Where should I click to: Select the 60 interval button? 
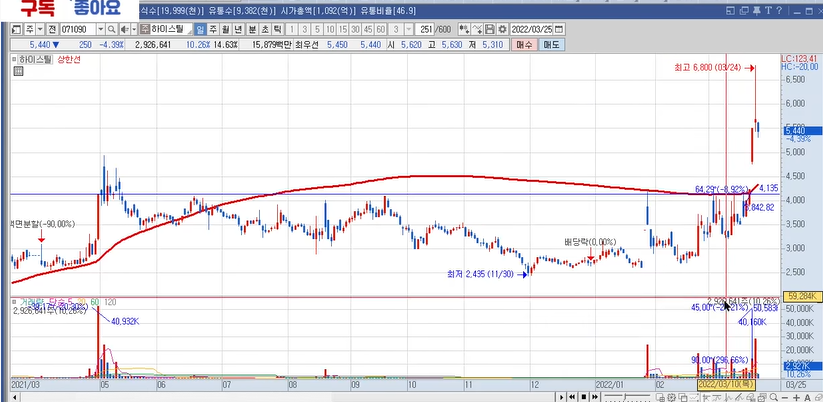coord(381,29)
